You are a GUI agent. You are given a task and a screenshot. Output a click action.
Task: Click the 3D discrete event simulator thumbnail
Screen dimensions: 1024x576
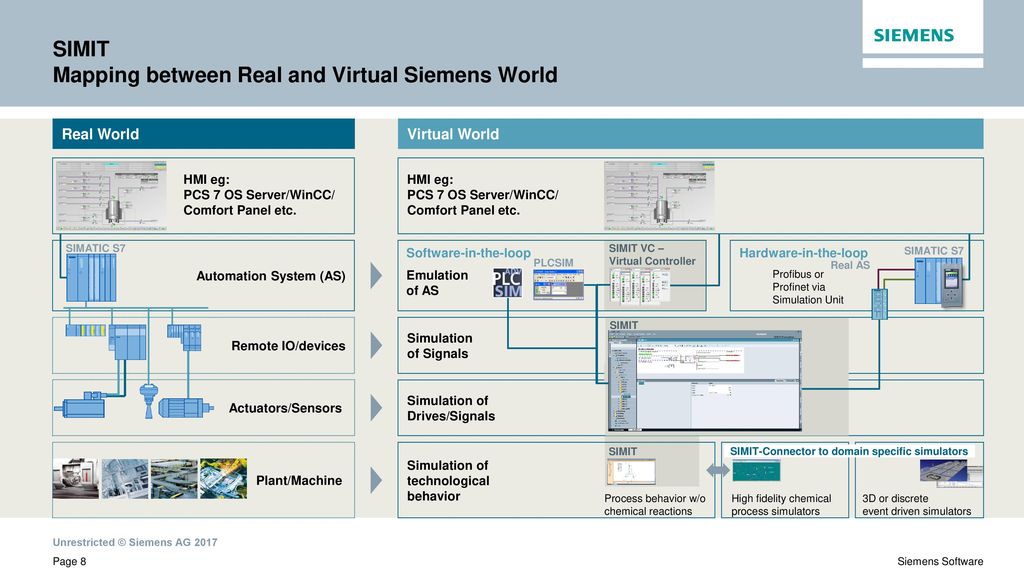(951, 473)
